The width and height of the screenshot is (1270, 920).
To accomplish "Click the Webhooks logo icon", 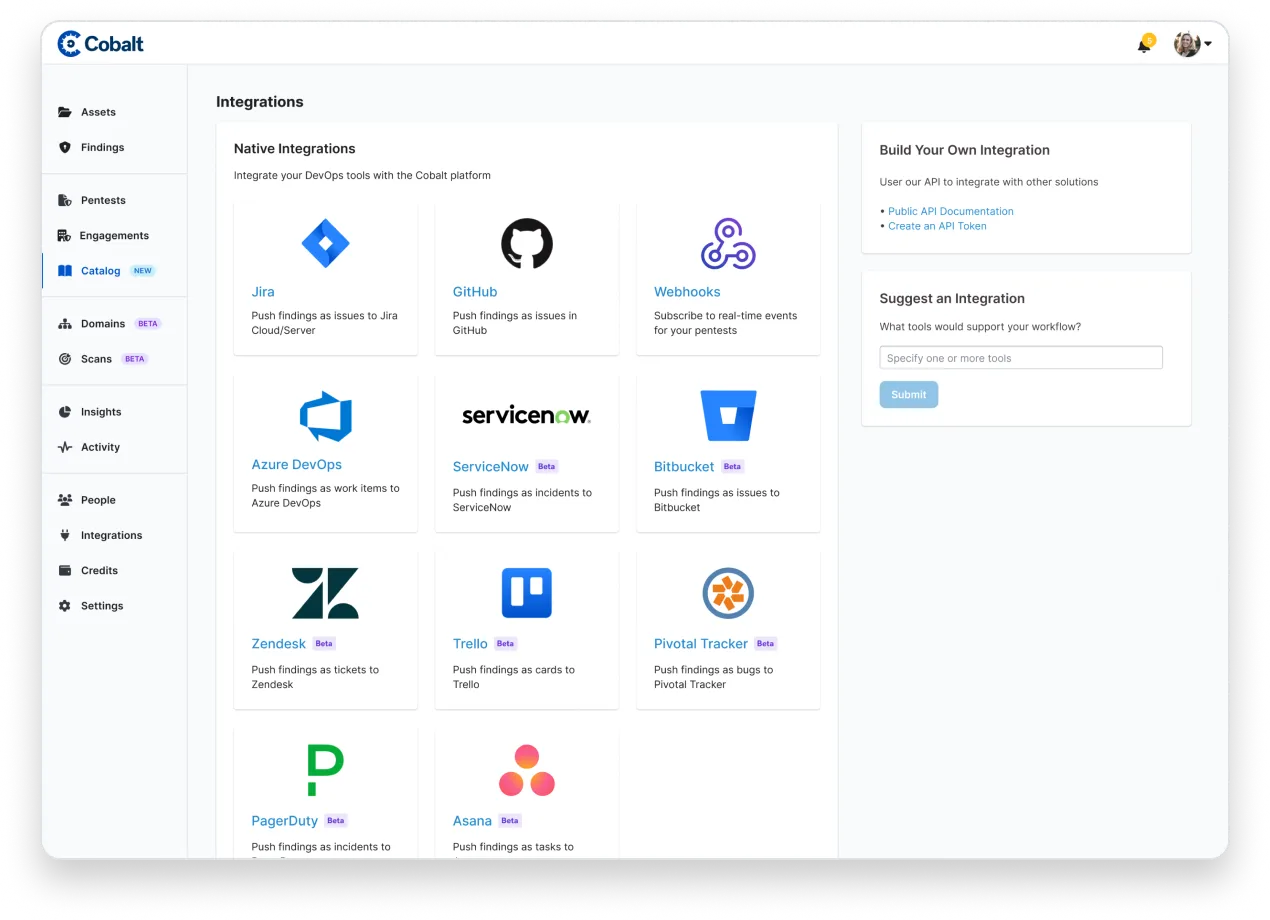I will pyautogui.click(x=728, y=243).
